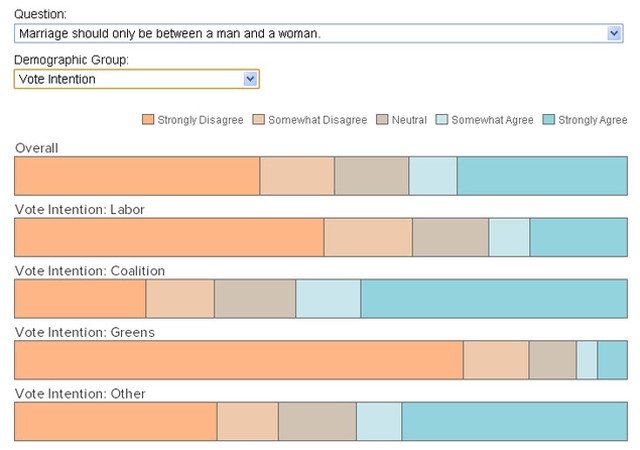
Task: Click Labor bar Somewhat Agree segment
Action: [x=509, y=237]
